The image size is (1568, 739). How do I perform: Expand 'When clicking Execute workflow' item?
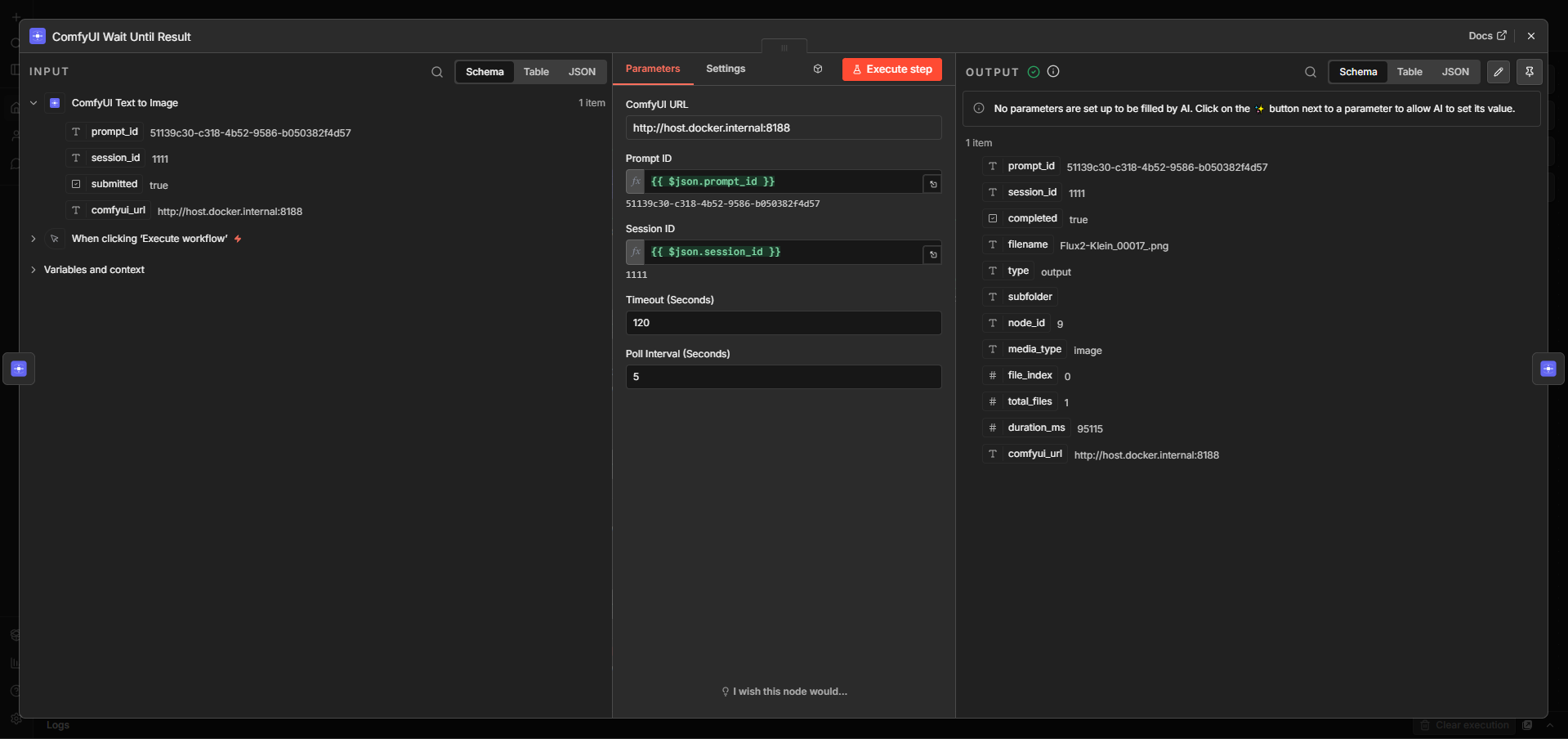tap(34, 239)
